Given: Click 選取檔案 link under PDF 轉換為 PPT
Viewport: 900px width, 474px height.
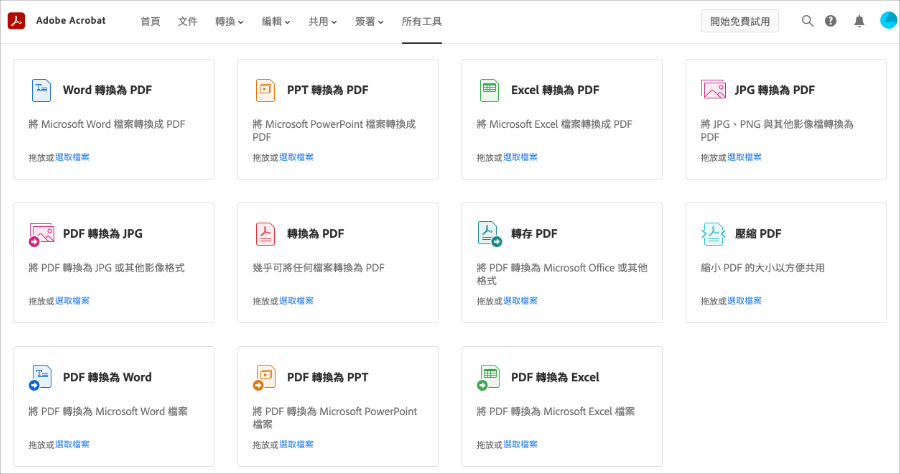Looking at the screenshot, I should click(x=296, y=445).
